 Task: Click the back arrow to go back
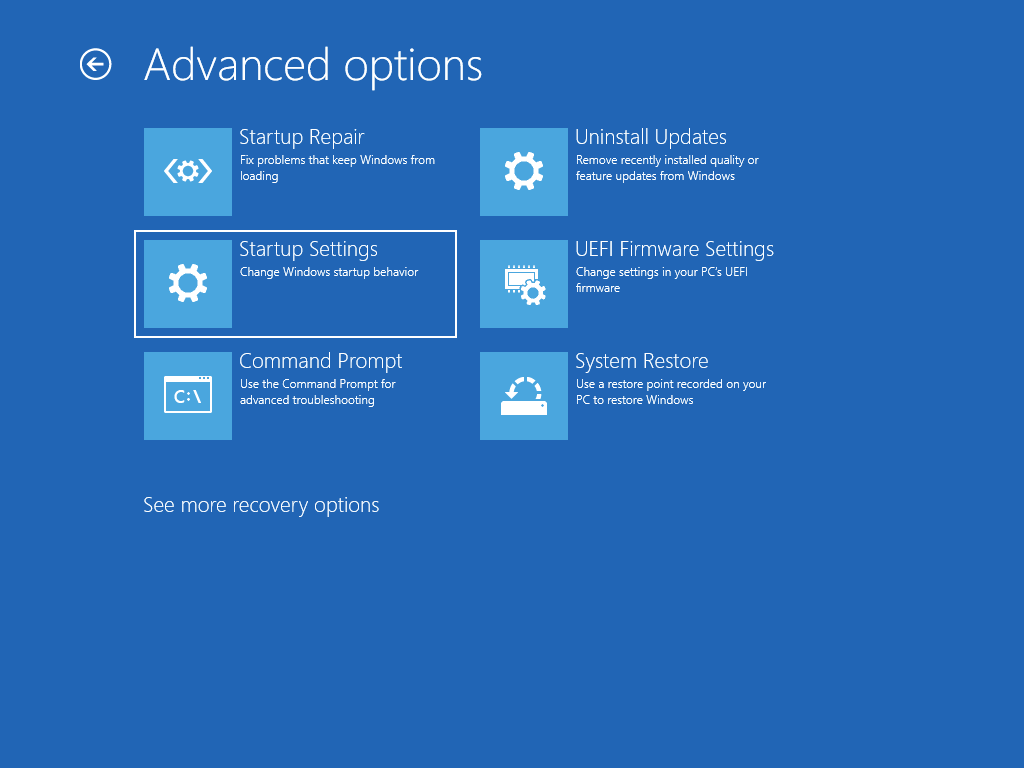tap(94, 64)
